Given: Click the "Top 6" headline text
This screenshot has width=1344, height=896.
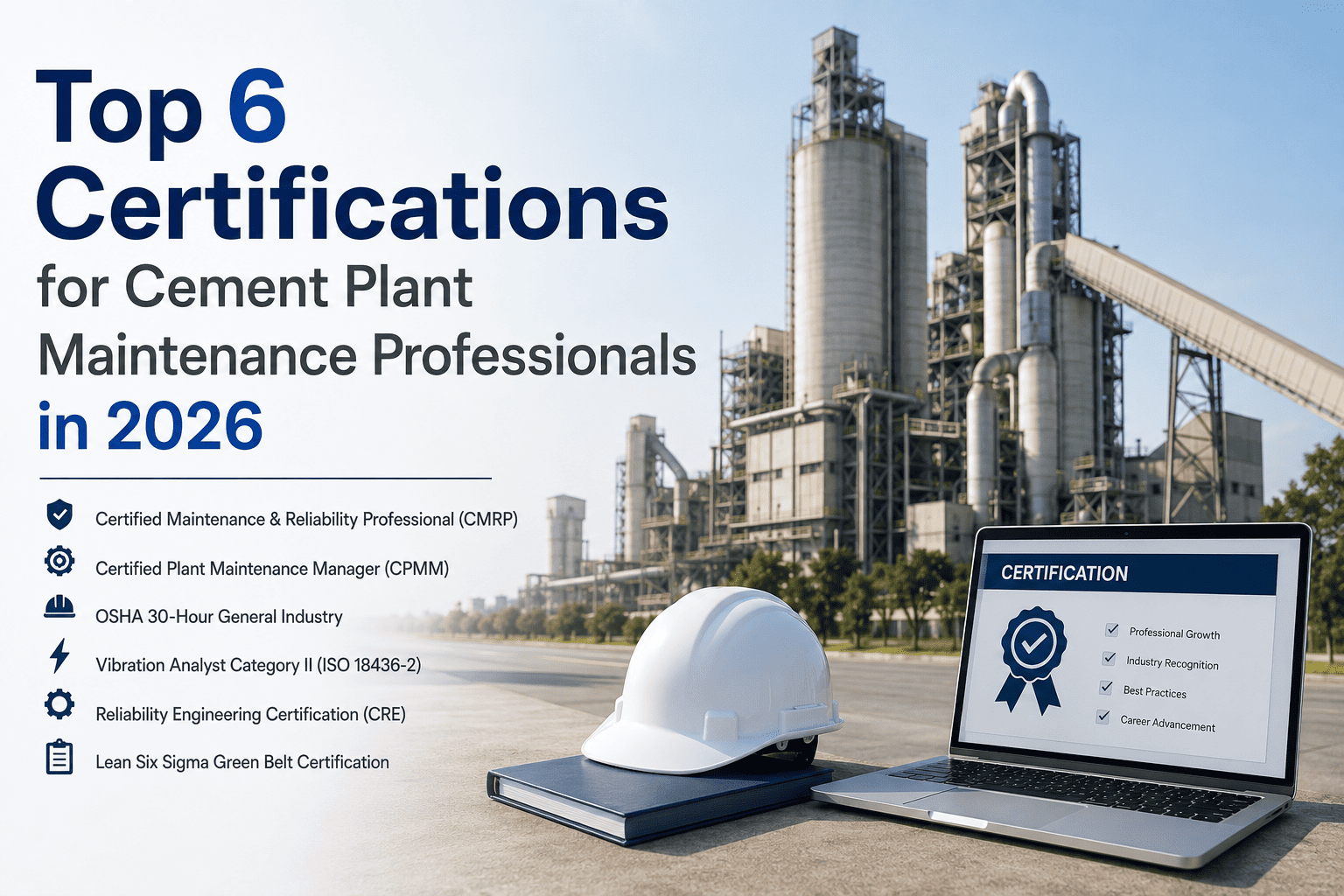Looking at the screenshot, I should [161, 112].
